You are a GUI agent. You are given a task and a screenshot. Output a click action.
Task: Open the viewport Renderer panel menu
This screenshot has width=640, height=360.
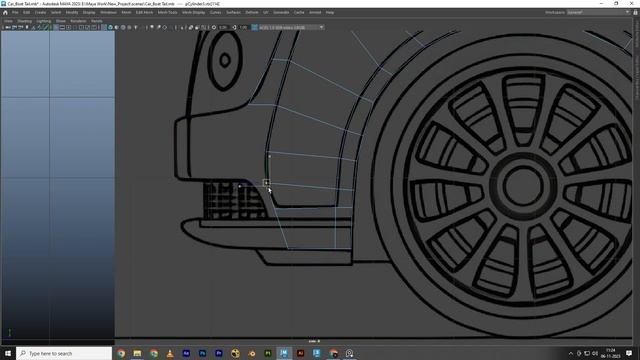point(78,21)
